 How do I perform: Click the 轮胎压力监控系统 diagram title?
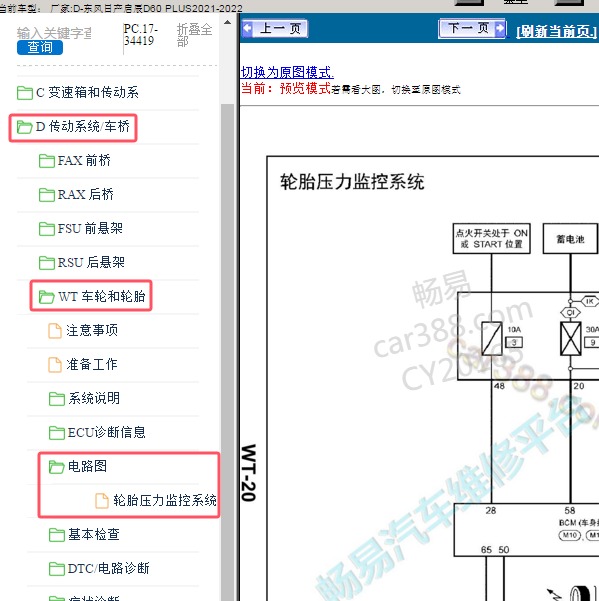[x=352, y=182]
